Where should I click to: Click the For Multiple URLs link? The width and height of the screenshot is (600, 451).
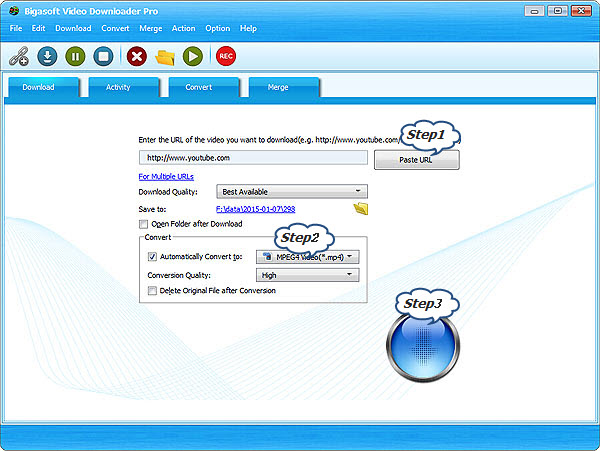tap(166, 176)
